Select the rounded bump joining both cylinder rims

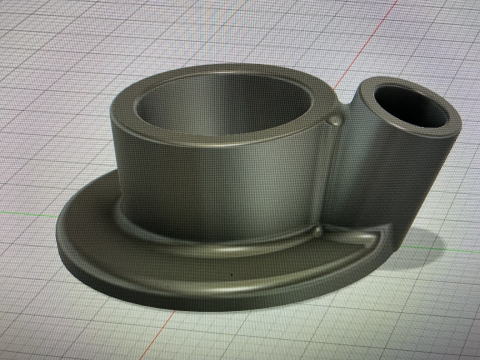point(334,121)
